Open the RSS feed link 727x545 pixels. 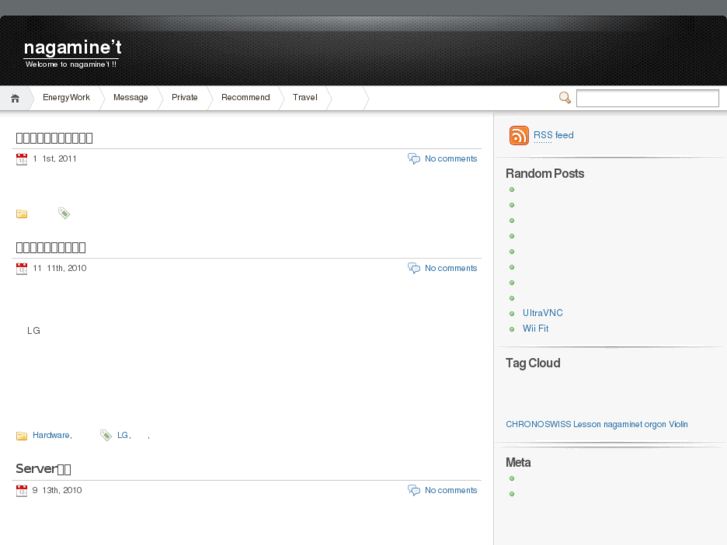tap(553, 135)
